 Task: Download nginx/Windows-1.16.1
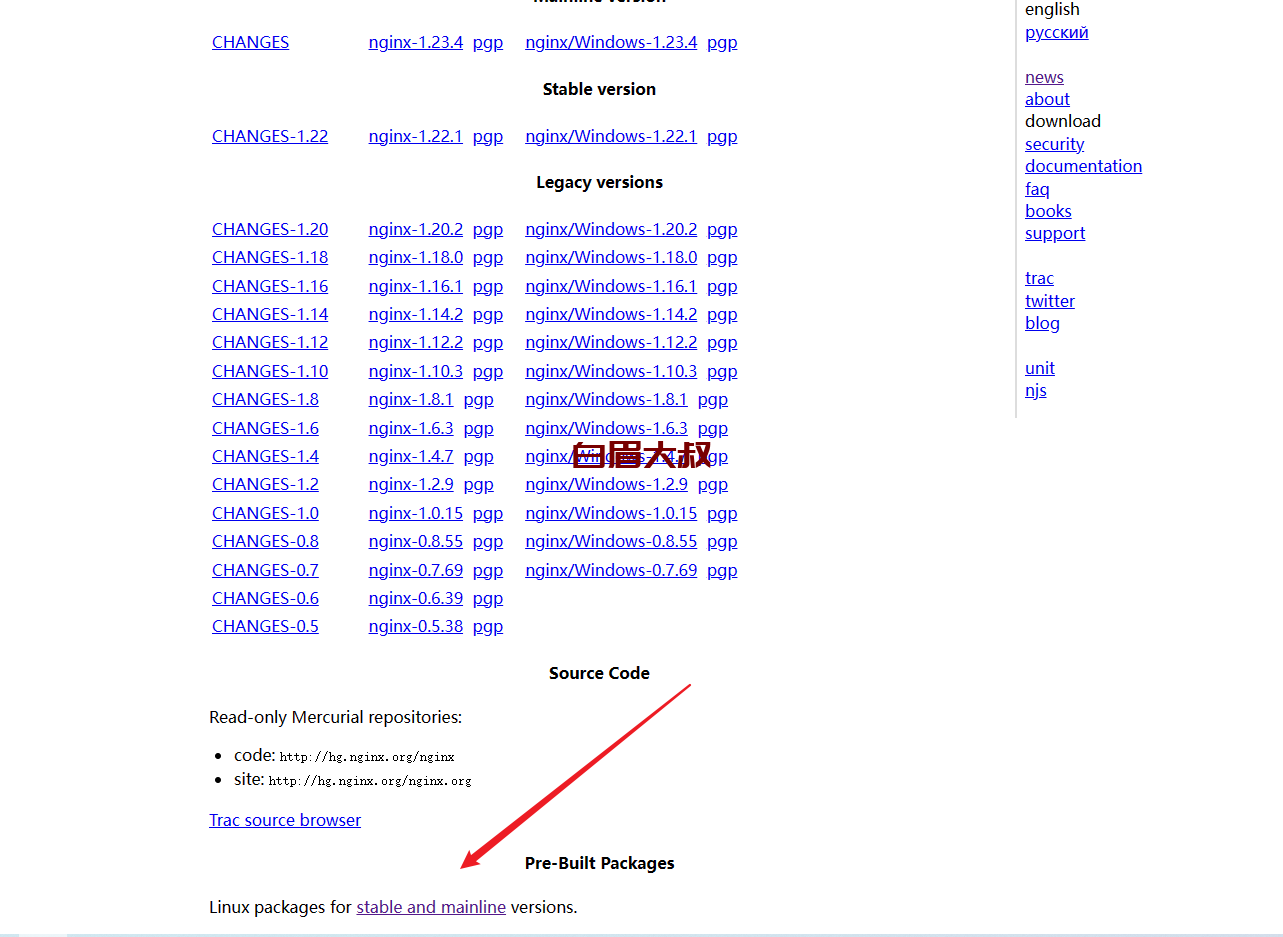click(x=611, y=286)
